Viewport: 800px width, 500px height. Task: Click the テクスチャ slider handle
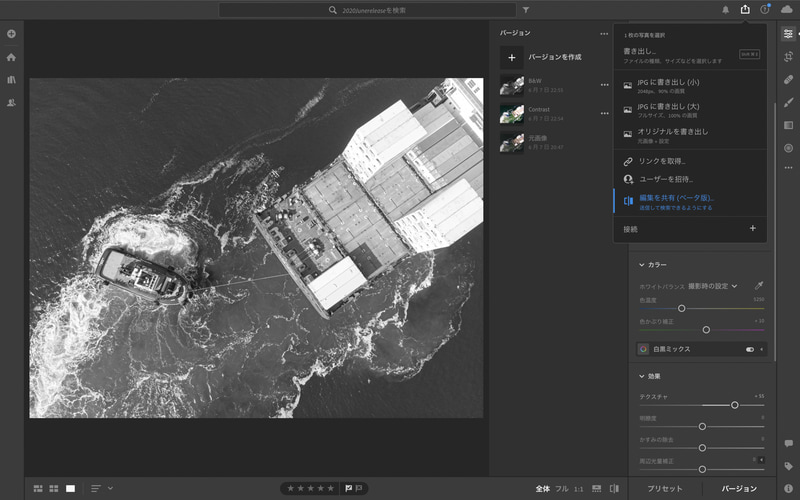[734, 405]
